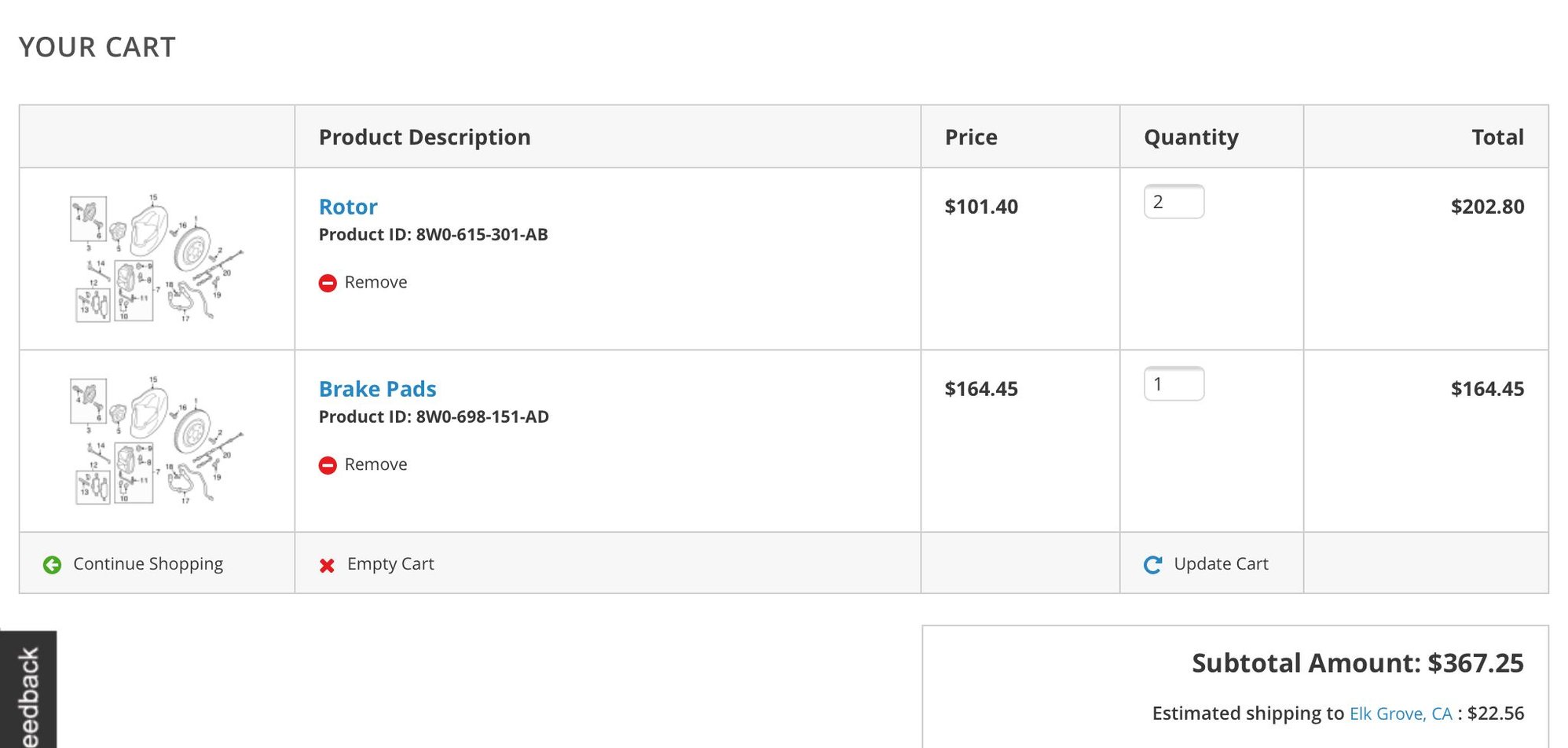Click the Rotor Product ID text

(433, 234)
